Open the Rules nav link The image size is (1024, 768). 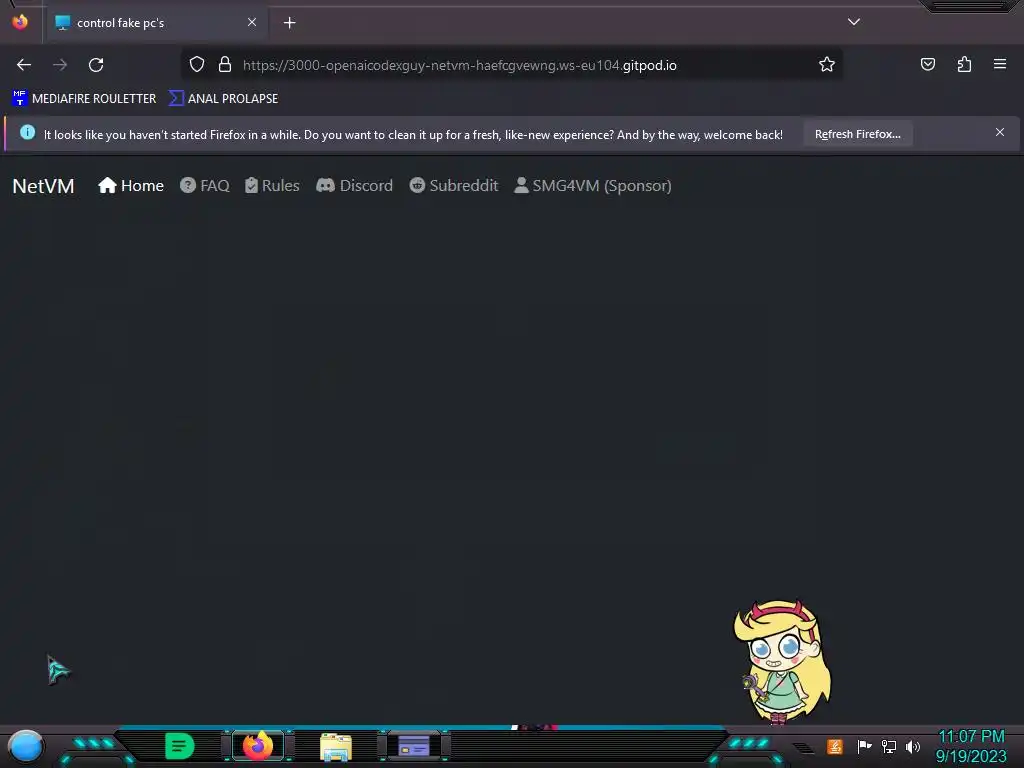(x=272, y=185)
